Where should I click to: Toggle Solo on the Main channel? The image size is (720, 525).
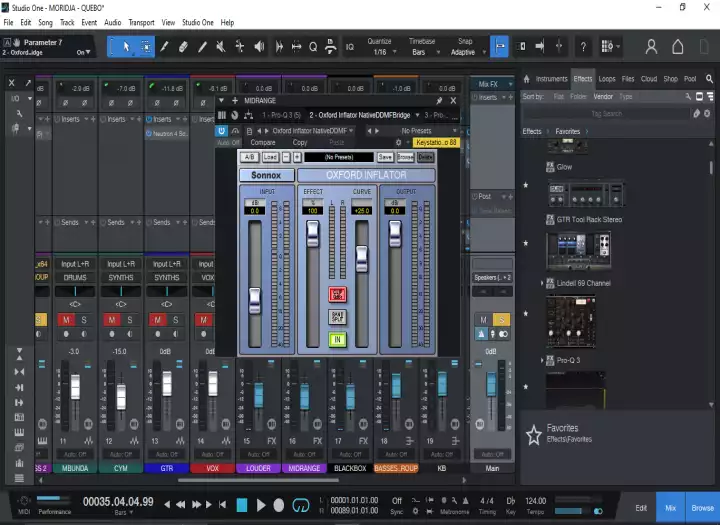click(x=501, y=320)
